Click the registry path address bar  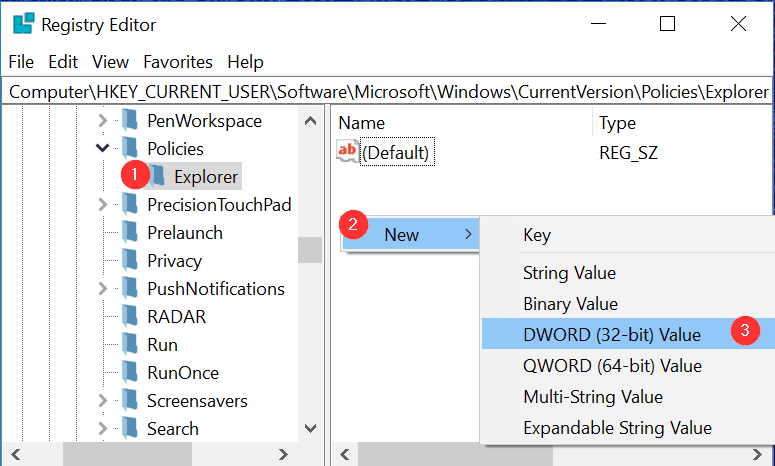pyautogui.click(x=388, y=91)
